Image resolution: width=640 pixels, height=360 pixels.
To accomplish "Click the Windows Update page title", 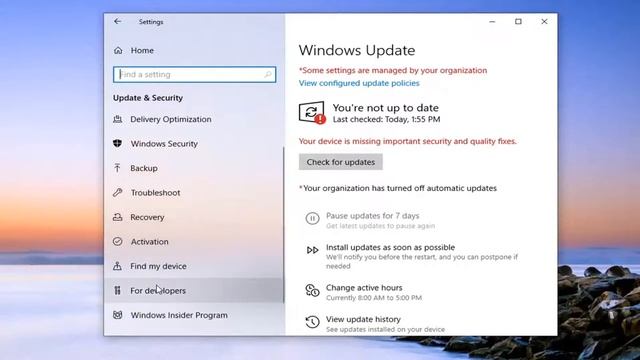I will pos(357,50).
